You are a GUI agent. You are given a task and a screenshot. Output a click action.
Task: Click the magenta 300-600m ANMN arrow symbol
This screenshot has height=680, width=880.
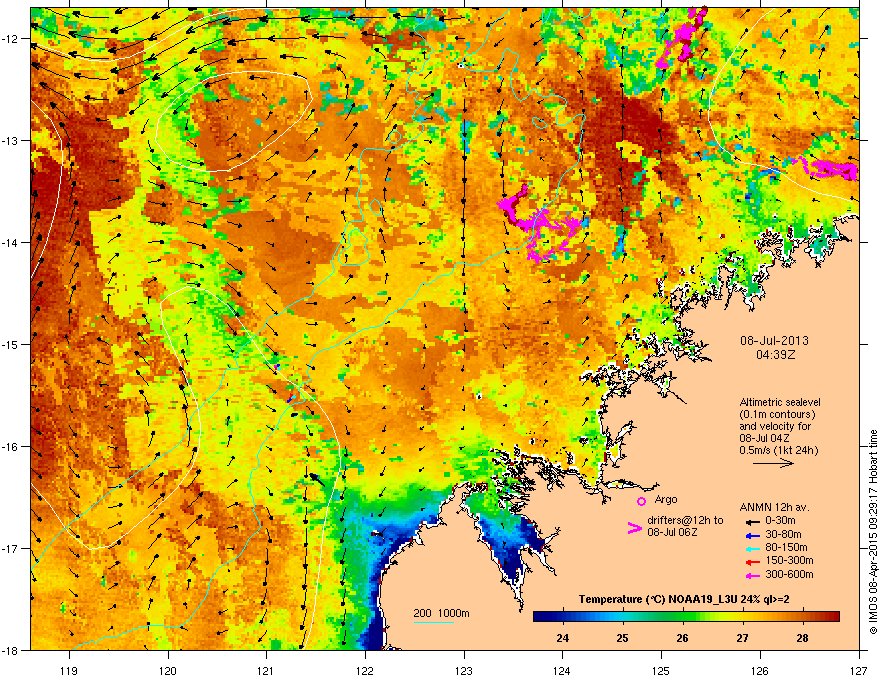pyautogui.click(x=753, y=575)
